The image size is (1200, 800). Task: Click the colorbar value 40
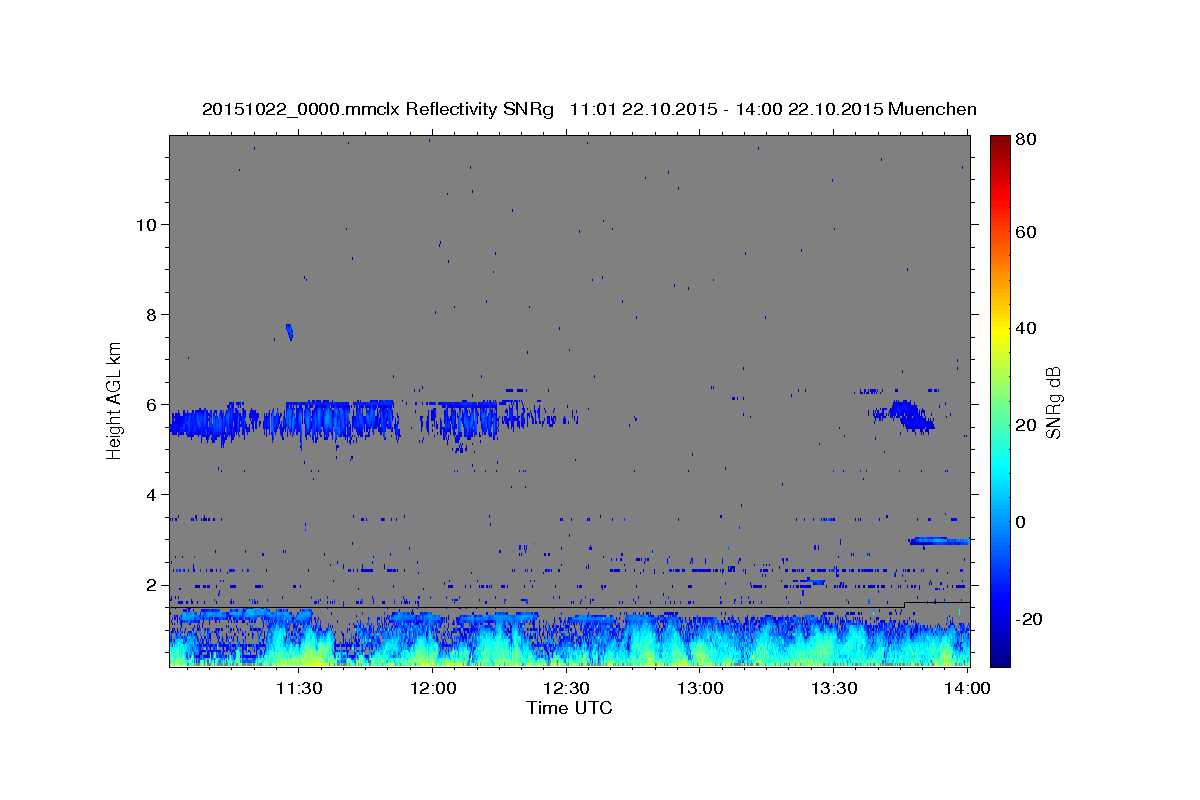point(1028,328)
